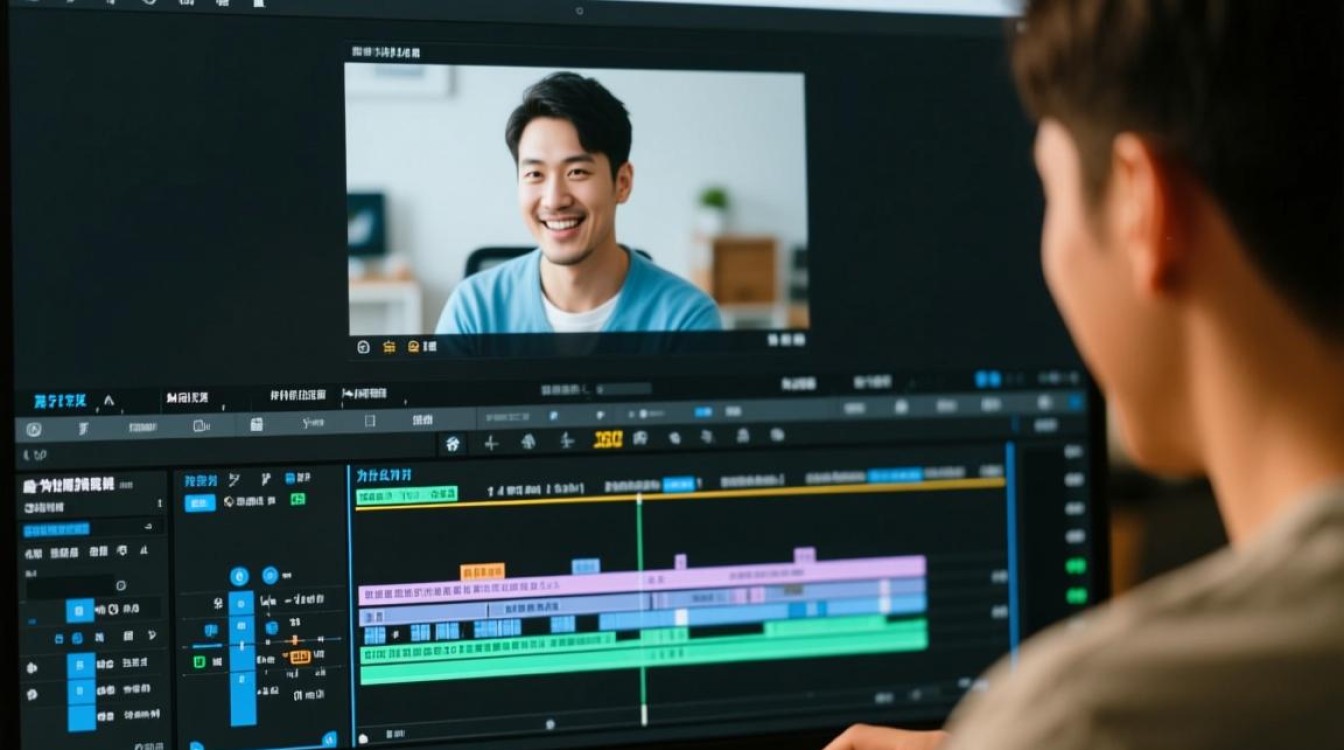Click the orange clip marker above the purple track
The image size is (1344, 750).
point(482,572)
